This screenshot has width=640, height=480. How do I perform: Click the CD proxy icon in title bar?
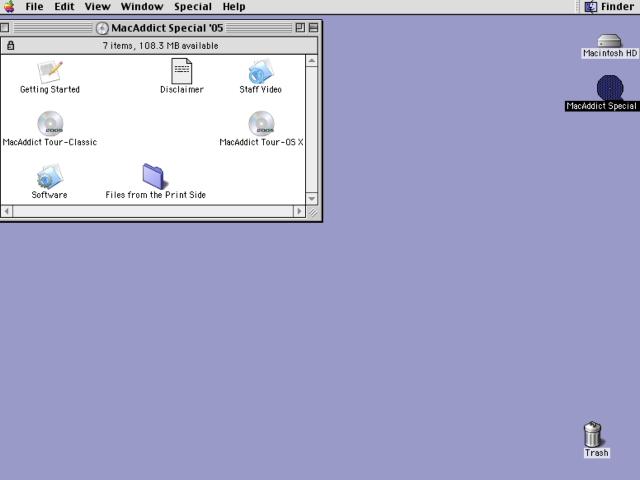pos(102,28)
